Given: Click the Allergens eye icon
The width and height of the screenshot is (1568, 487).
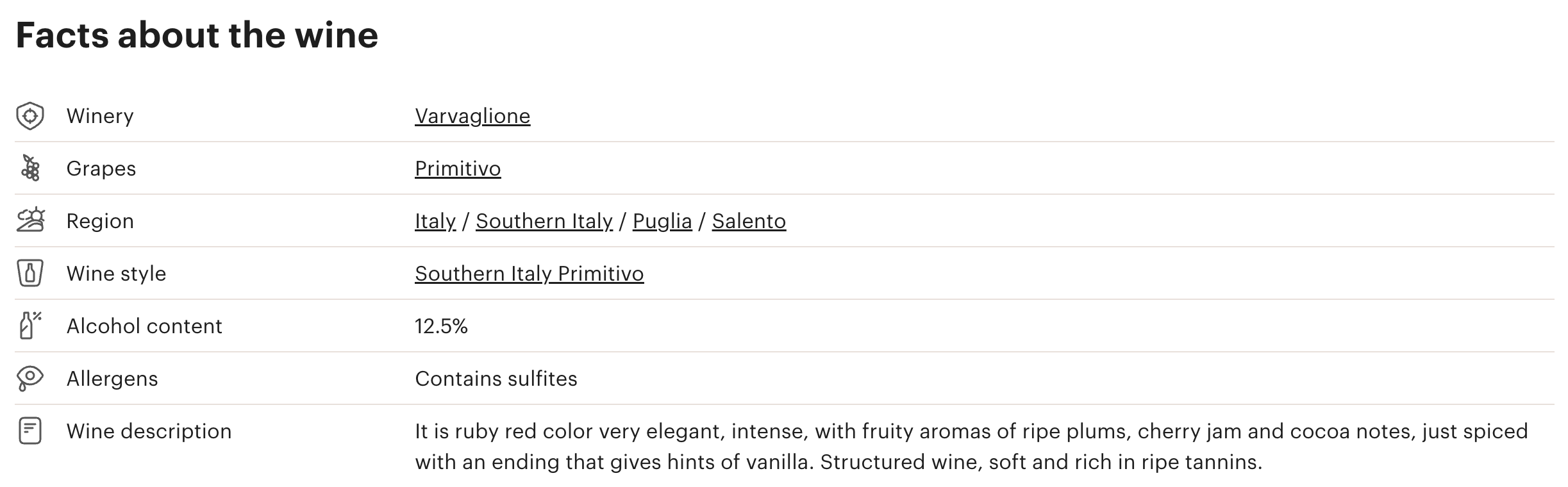Looking at the screenshot, I should [29, 379].
